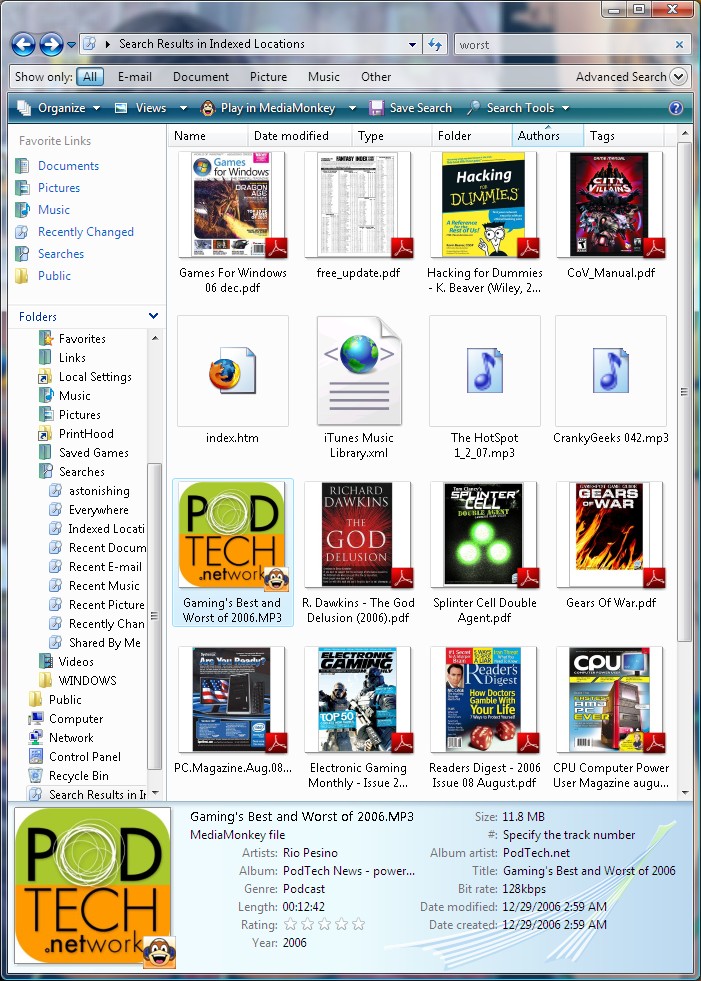Expand the address bar history dropdown
Screen dimensions: 701x981
(412, 44)
